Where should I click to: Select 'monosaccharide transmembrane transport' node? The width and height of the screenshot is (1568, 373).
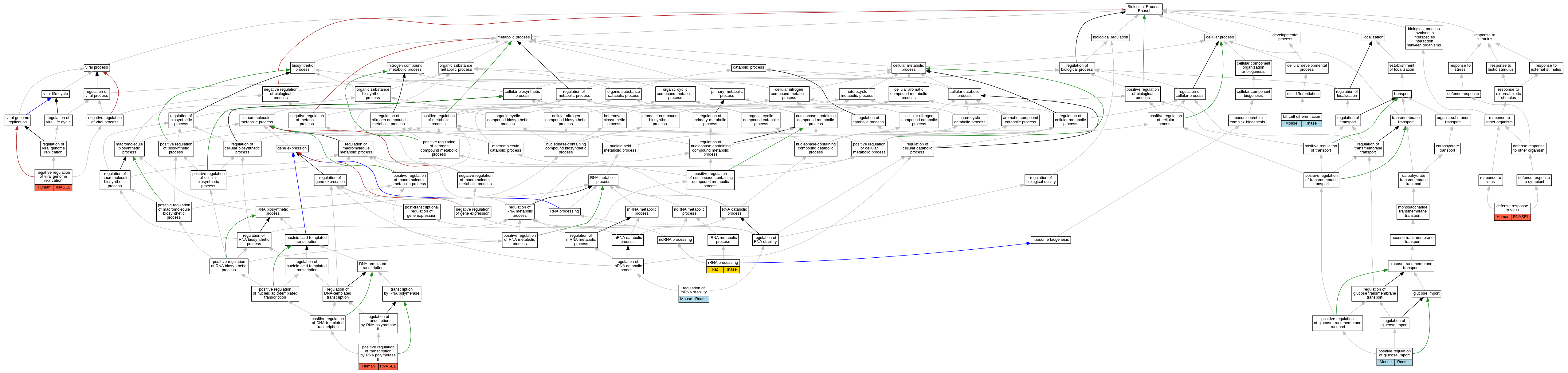1413,212
